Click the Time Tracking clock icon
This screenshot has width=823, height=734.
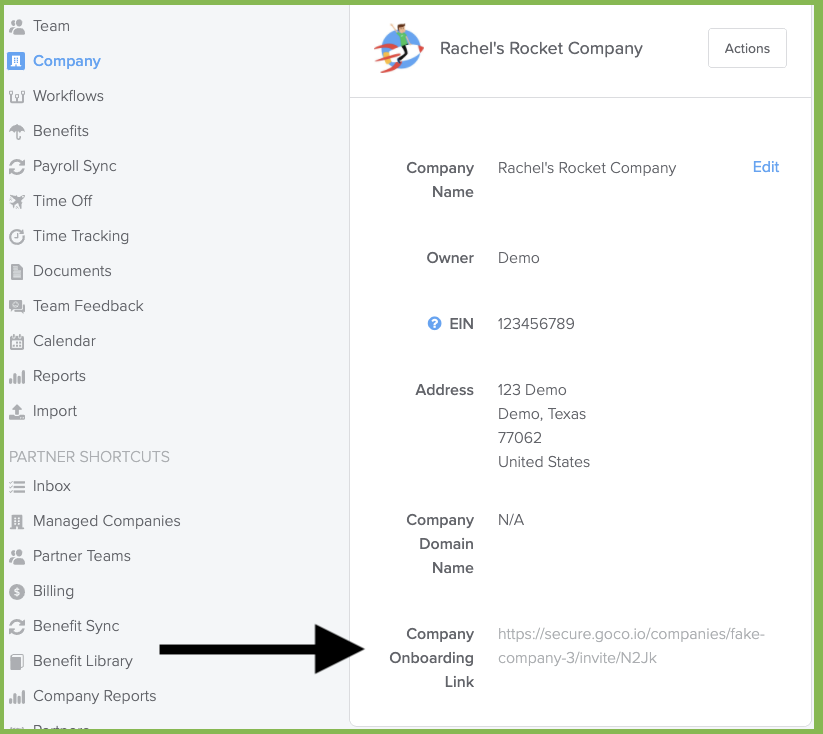click(x=17, y=237)
